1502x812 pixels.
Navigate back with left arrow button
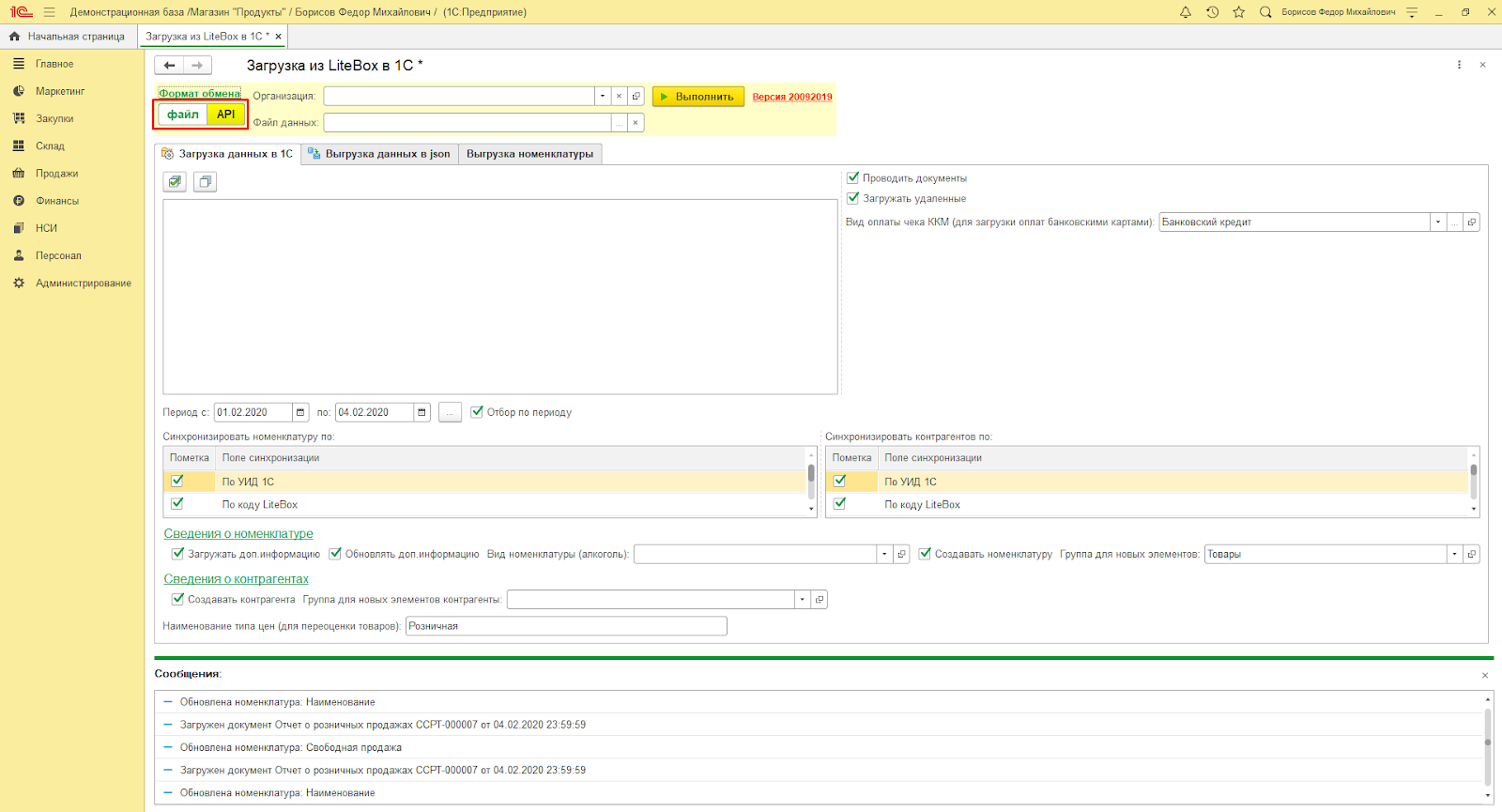point(169,66)
